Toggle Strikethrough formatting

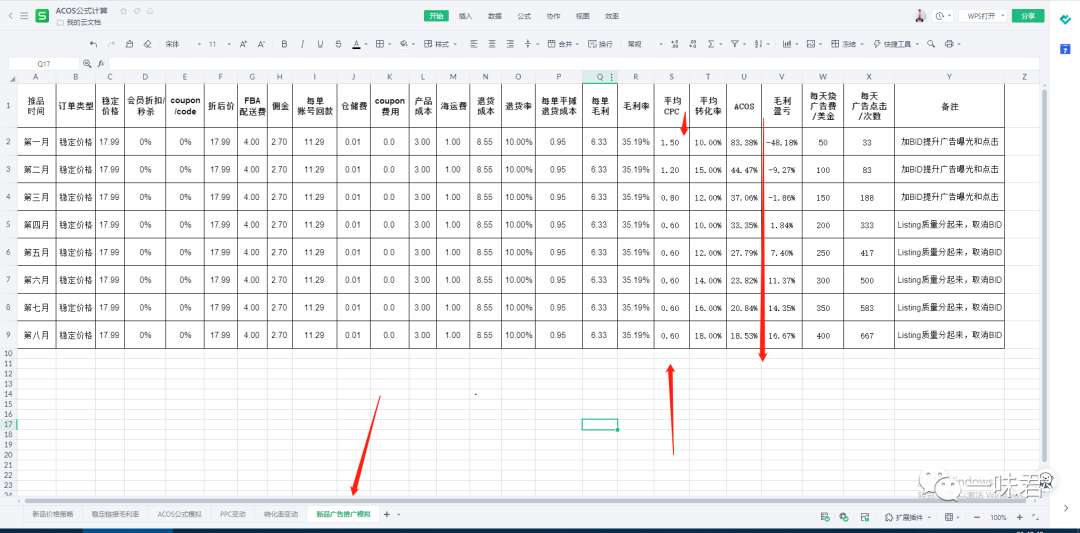point(338,44)
